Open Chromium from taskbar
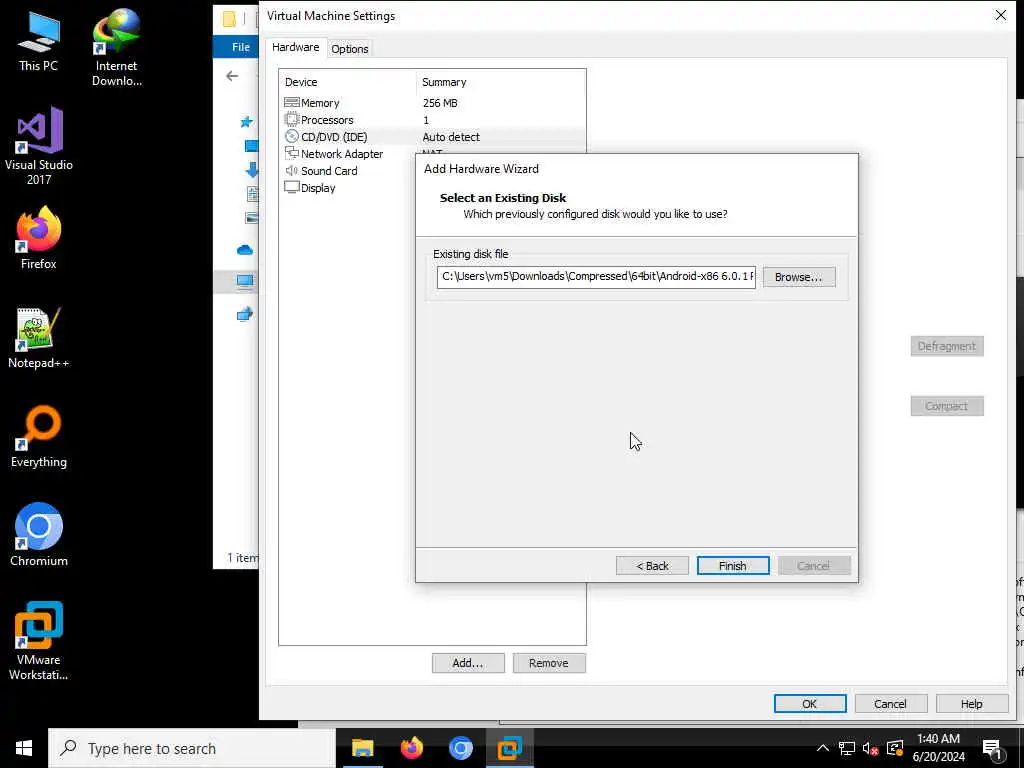 [460, 748]
